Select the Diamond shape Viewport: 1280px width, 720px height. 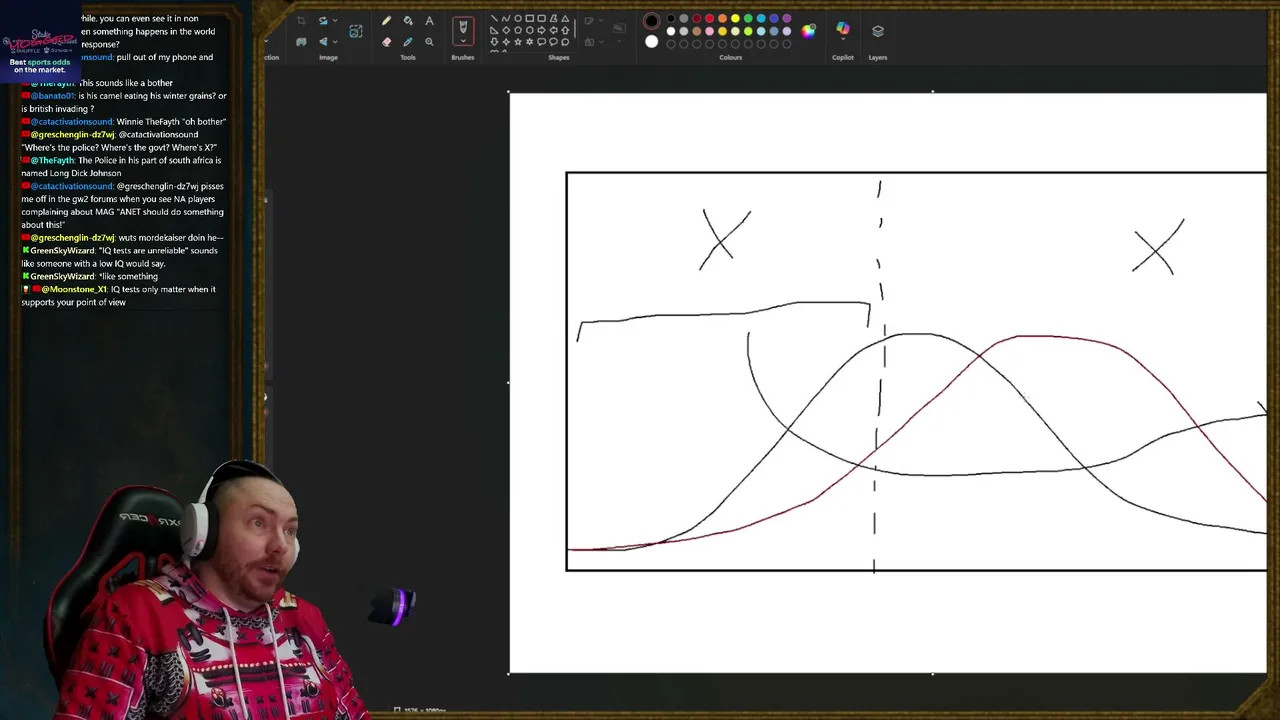coord(506,30)
